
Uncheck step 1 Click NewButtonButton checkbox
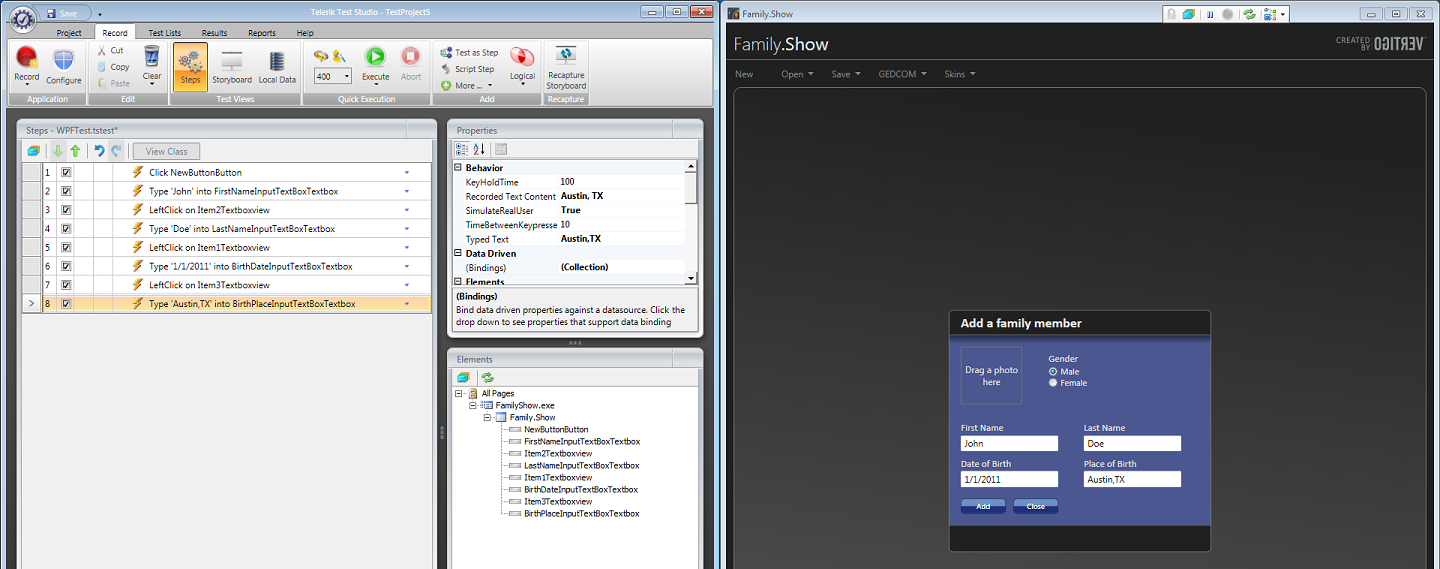click(67, 172)
